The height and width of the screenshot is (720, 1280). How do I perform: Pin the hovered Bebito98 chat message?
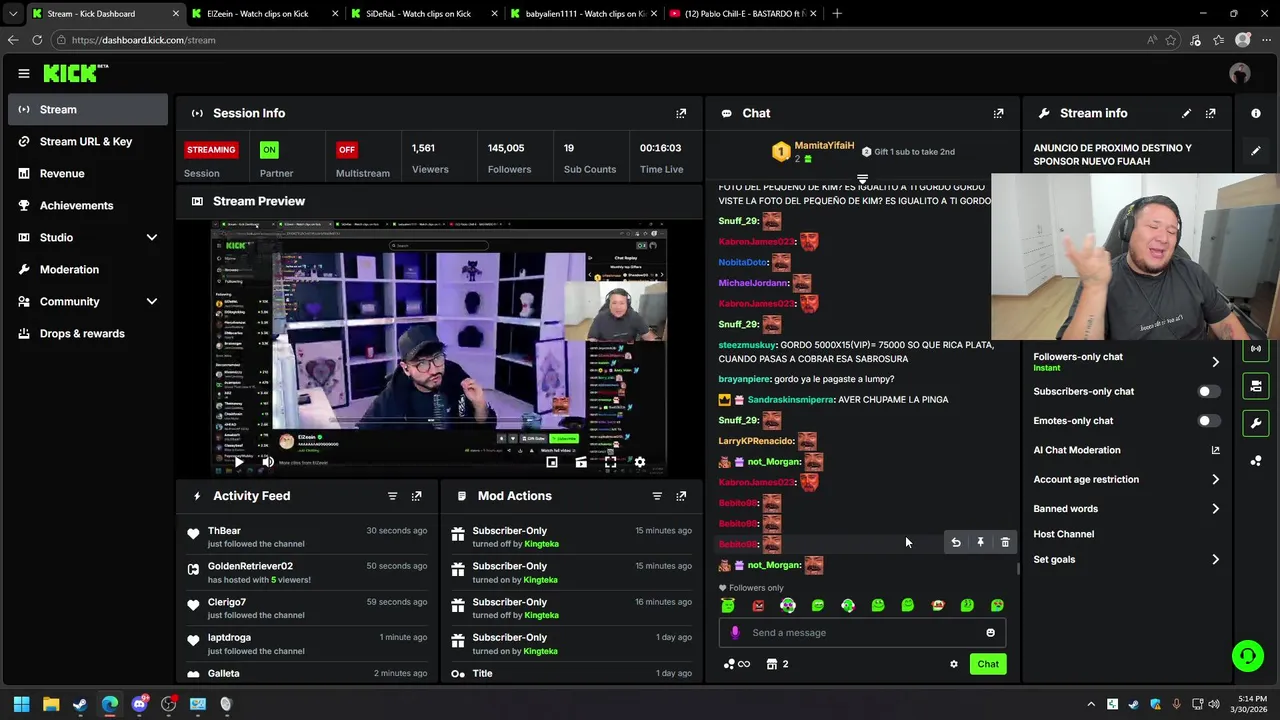tap(980, 542)
